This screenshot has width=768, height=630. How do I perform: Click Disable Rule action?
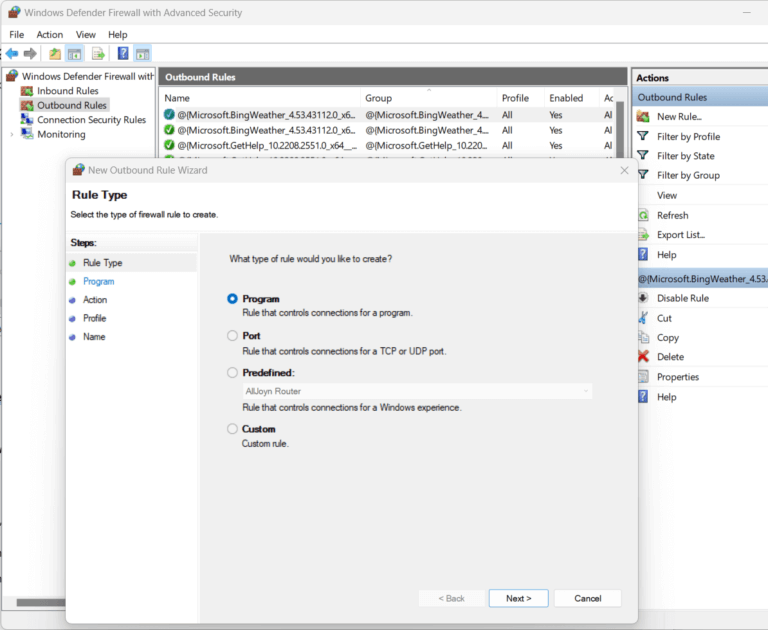[x=683, y=298]
